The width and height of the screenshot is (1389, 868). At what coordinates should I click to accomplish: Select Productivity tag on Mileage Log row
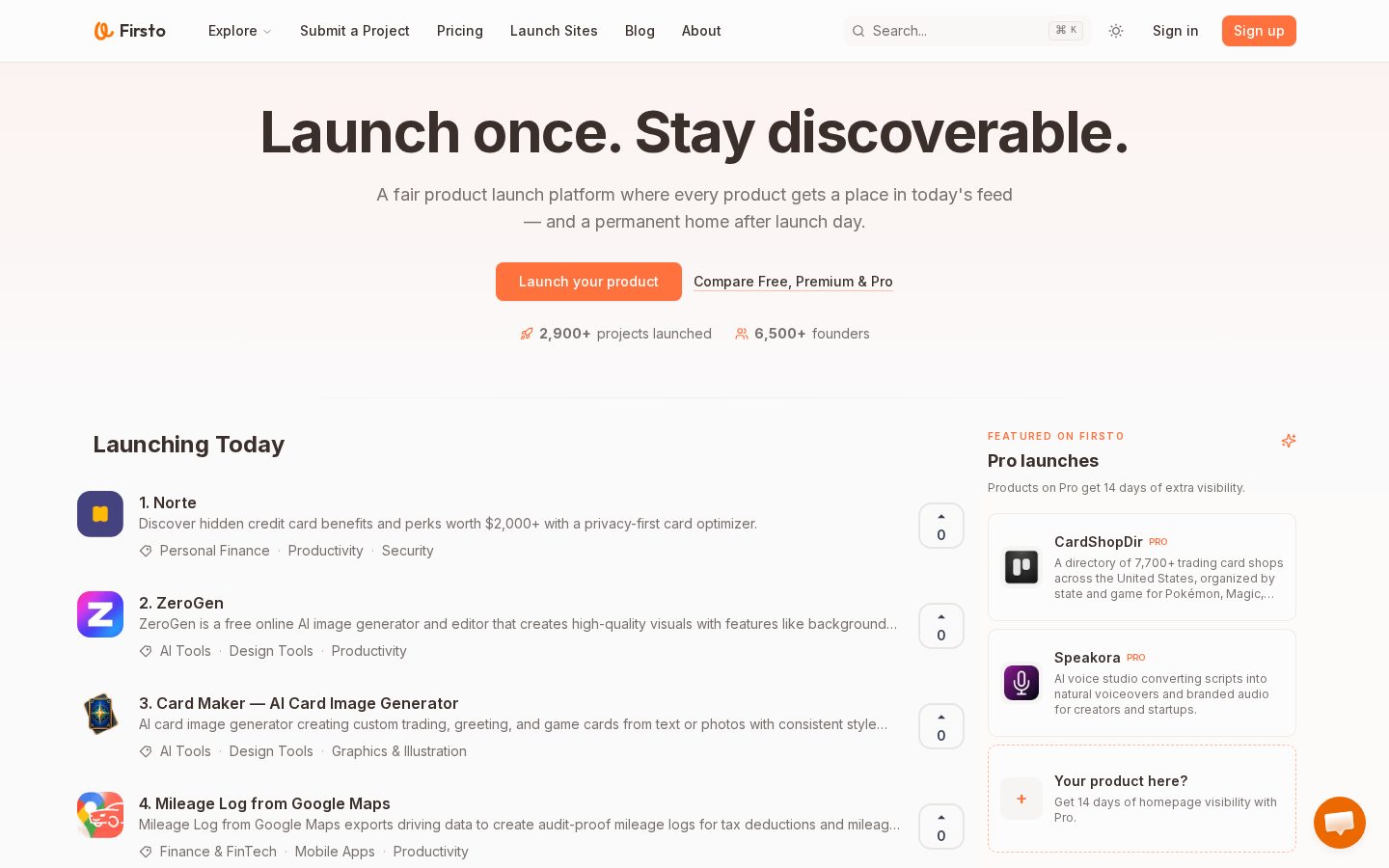431,852
